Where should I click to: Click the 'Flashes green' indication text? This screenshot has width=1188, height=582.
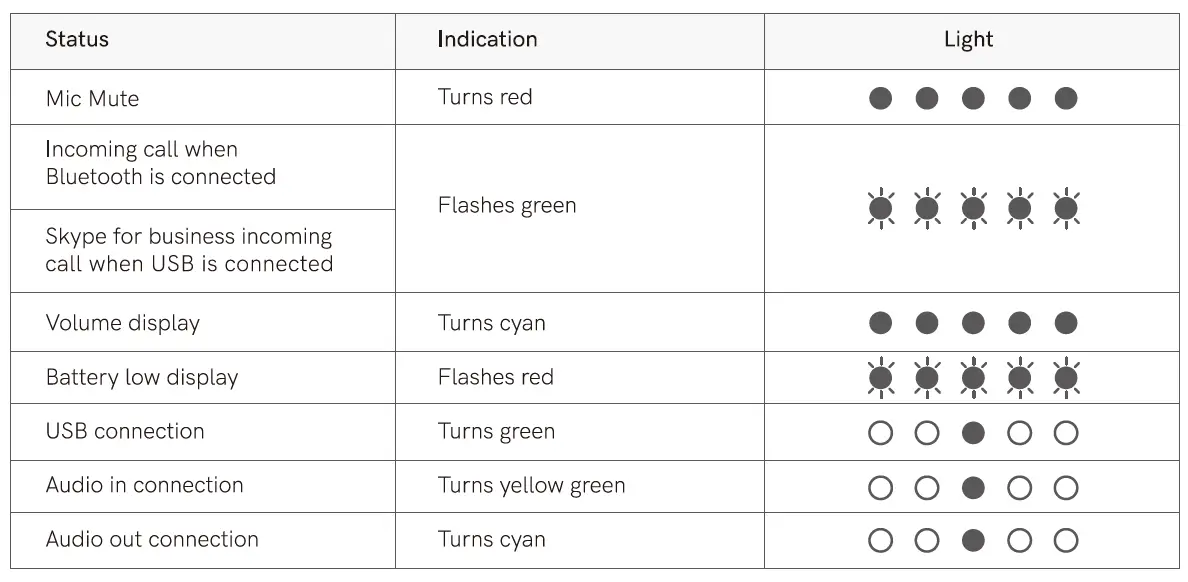coord(507,206)
